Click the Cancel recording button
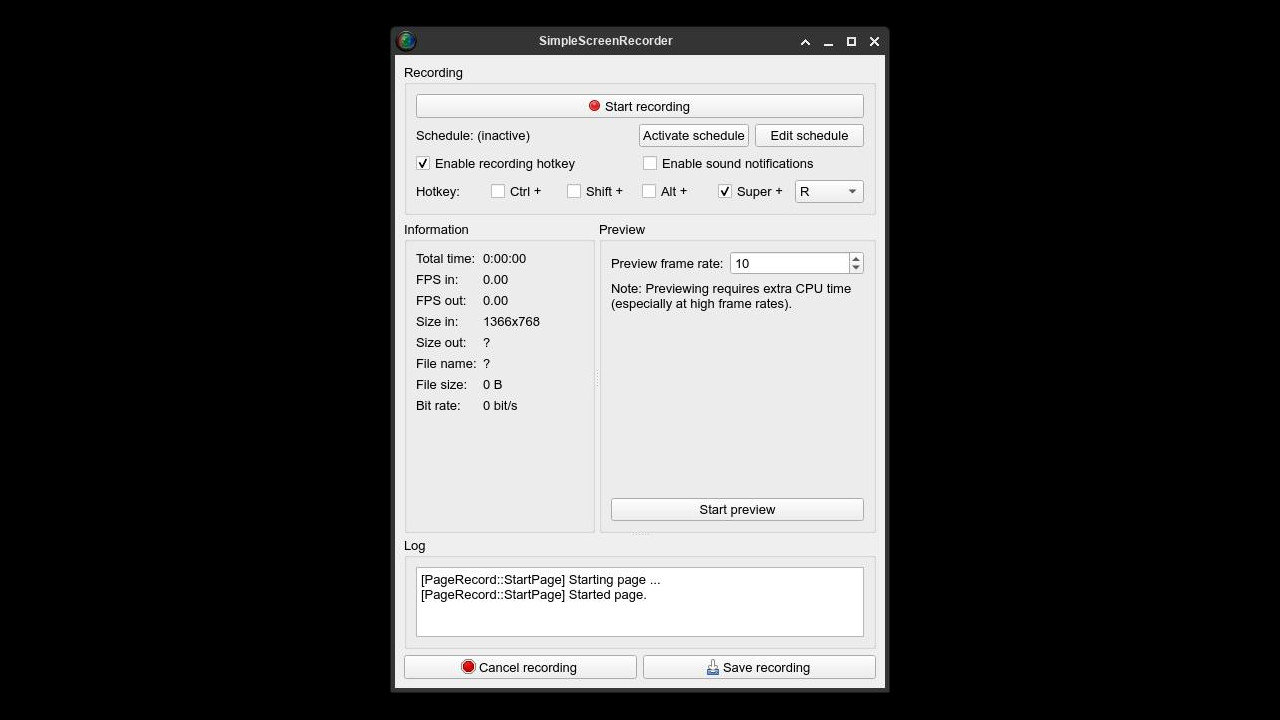 point(520,667)
